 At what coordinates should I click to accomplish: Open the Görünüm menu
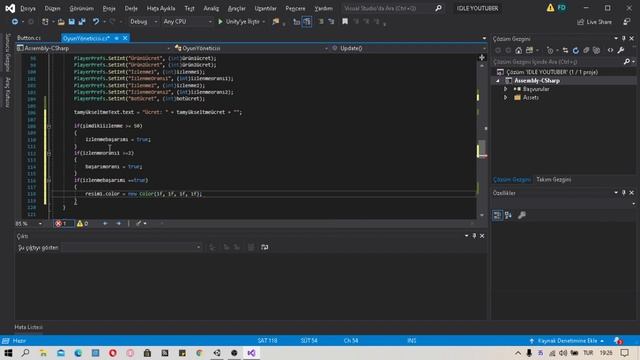coord(81,8)
